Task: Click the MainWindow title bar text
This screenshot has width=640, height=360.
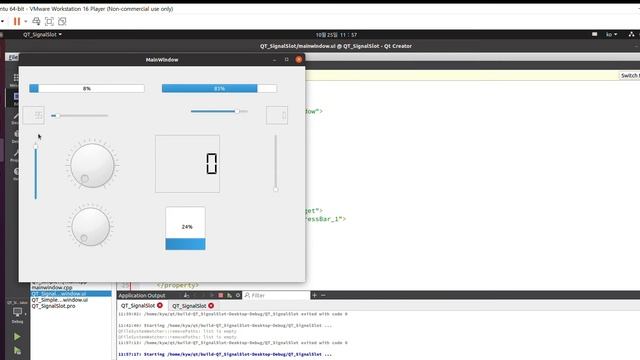Action: [162, 60]
